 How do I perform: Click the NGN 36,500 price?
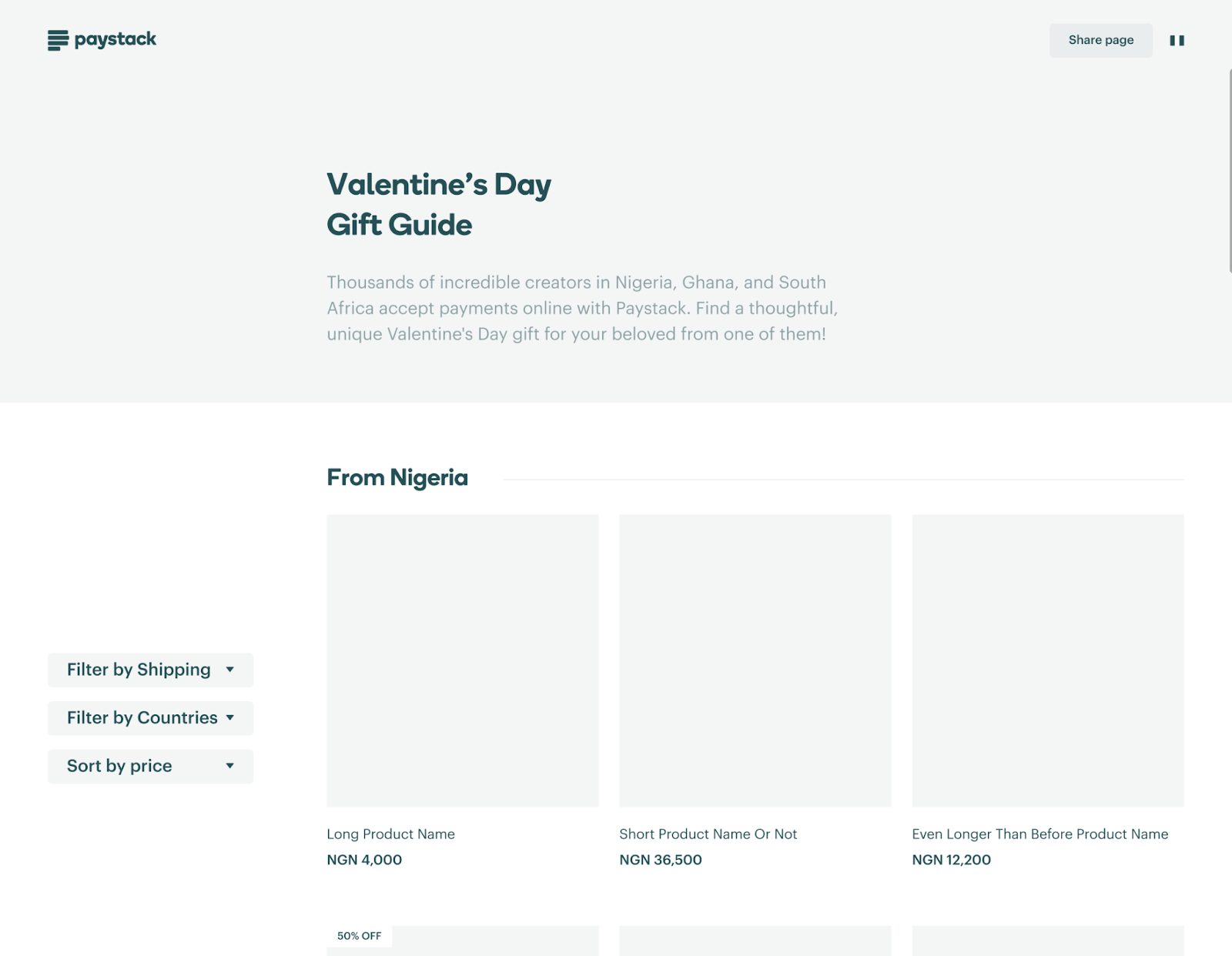(661, 860)
